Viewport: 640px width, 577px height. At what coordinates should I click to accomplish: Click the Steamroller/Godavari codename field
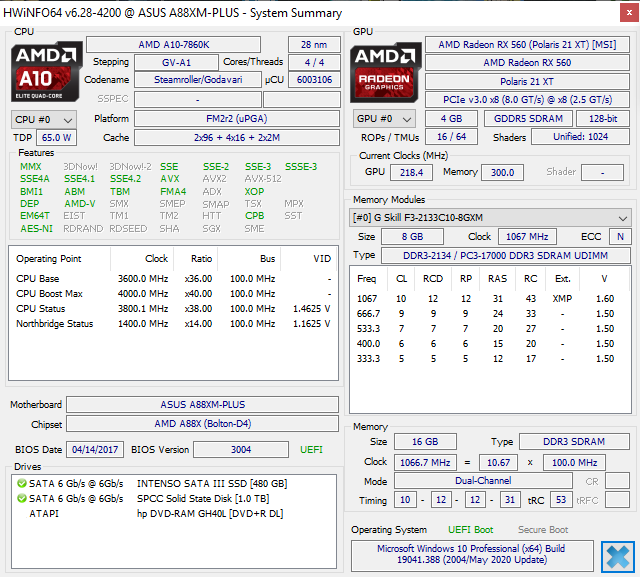198,80
